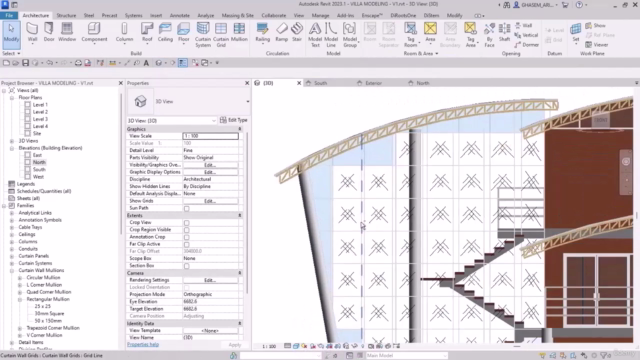Select the Model Line tool
This screenshot has width=640, height=360.
[x=331, y=35]
